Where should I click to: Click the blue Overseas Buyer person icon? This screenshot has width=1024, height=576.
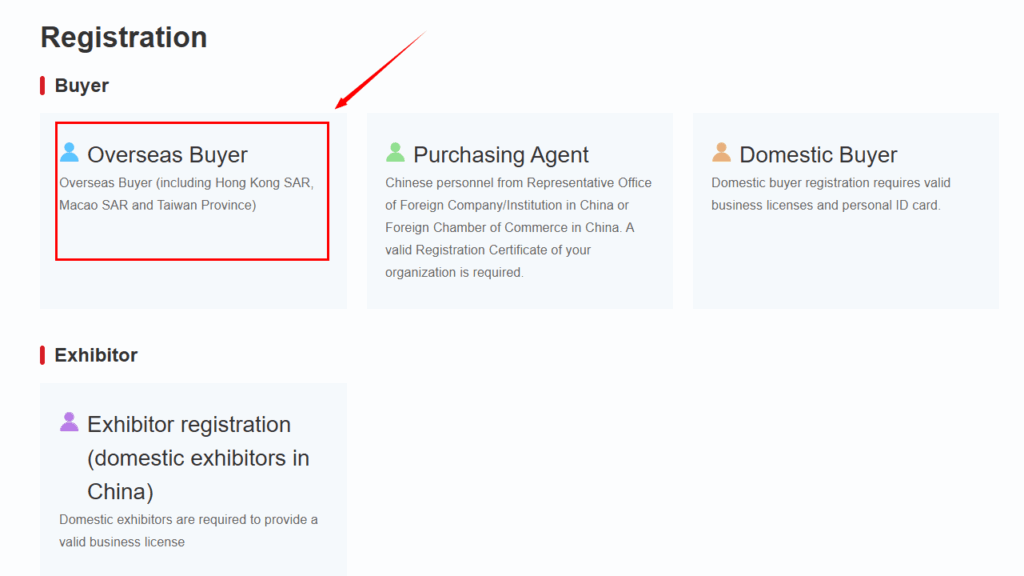click(69, 153)
